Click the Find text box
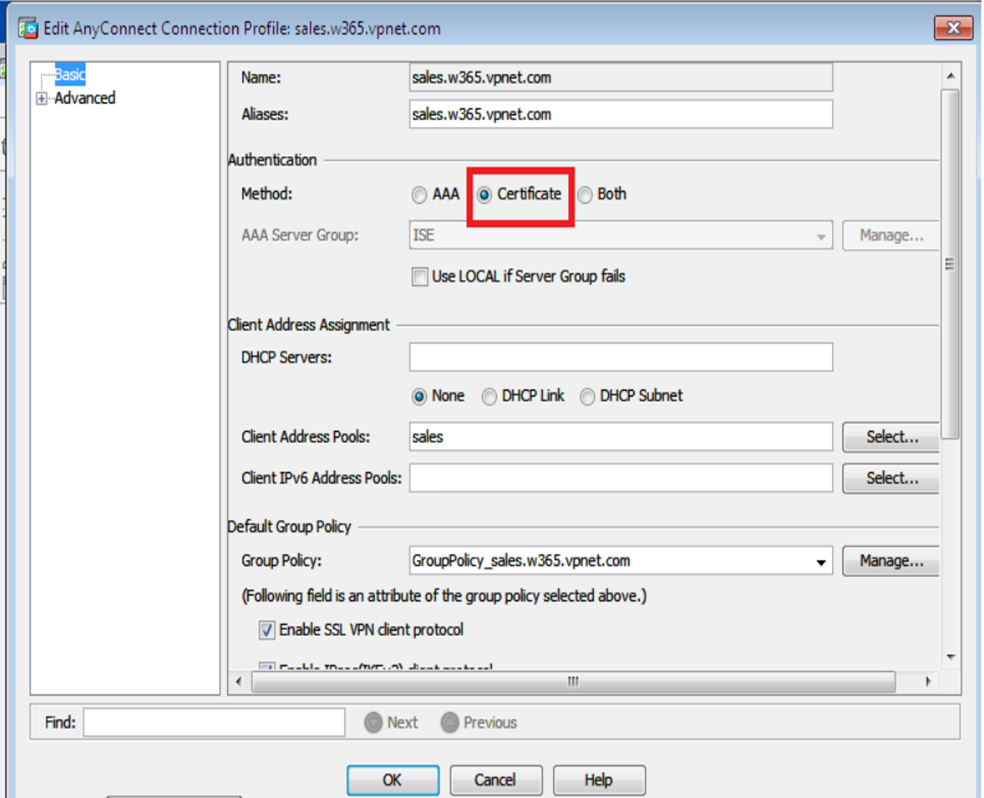The height and width of the screenshot is (798, 984). [214, 722]
